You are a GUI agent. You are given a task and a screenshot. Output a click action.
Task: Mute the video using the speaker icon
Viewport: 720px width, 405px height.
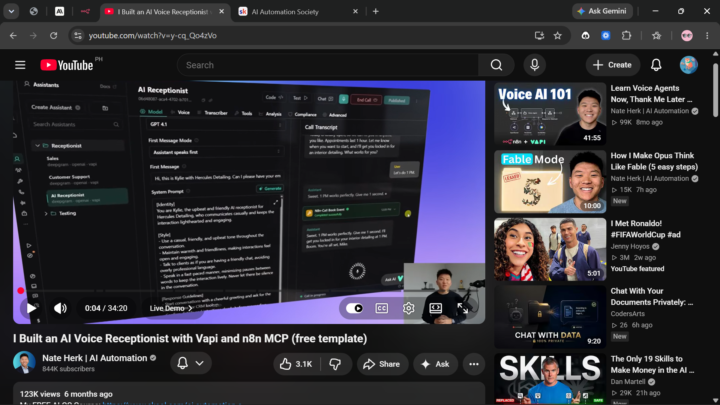pyautogui.click(x=60, y=308)
